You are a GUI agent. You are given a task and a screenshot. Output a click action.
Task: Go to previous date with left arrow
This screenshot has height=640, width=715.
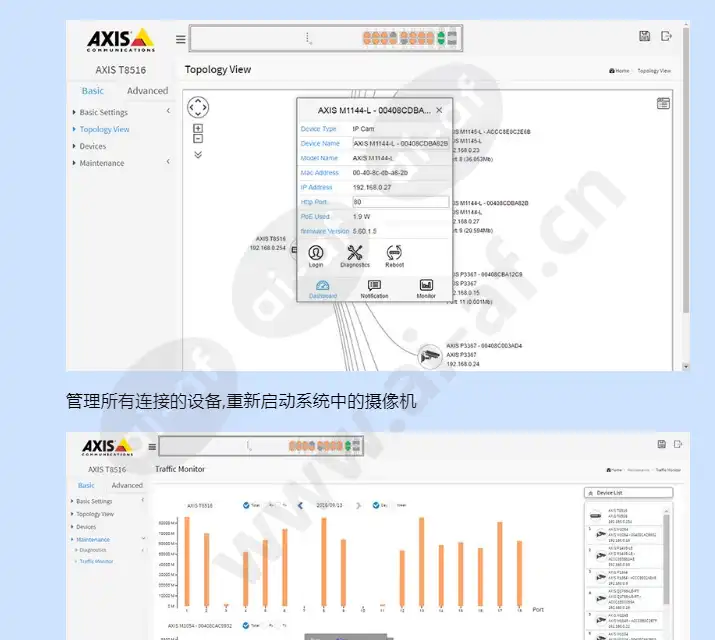[300, 506]
